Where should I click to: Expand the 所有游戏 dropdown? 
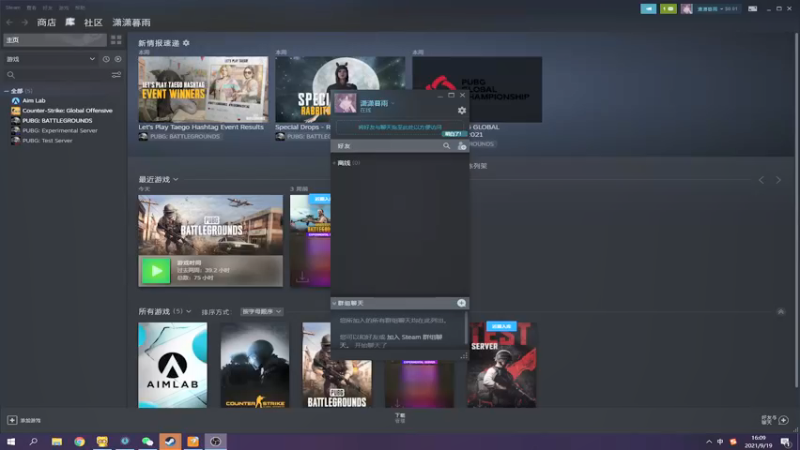(189, 311)
